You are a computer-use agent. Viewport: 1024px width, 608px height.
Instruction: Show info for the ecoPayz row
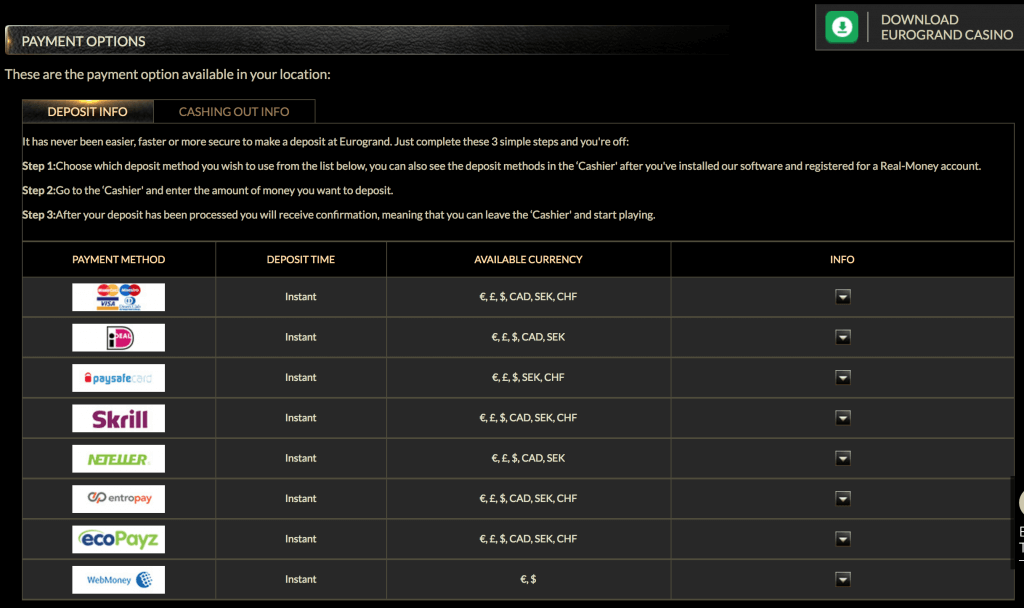(842, 539)
